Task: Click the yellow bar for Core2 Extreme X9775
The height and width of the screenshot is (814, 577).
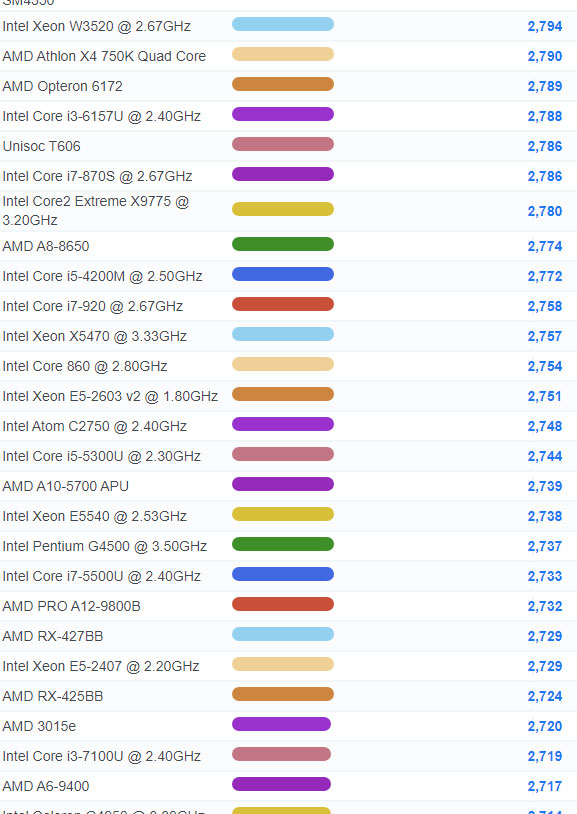Action: click(x=283, y=209)
